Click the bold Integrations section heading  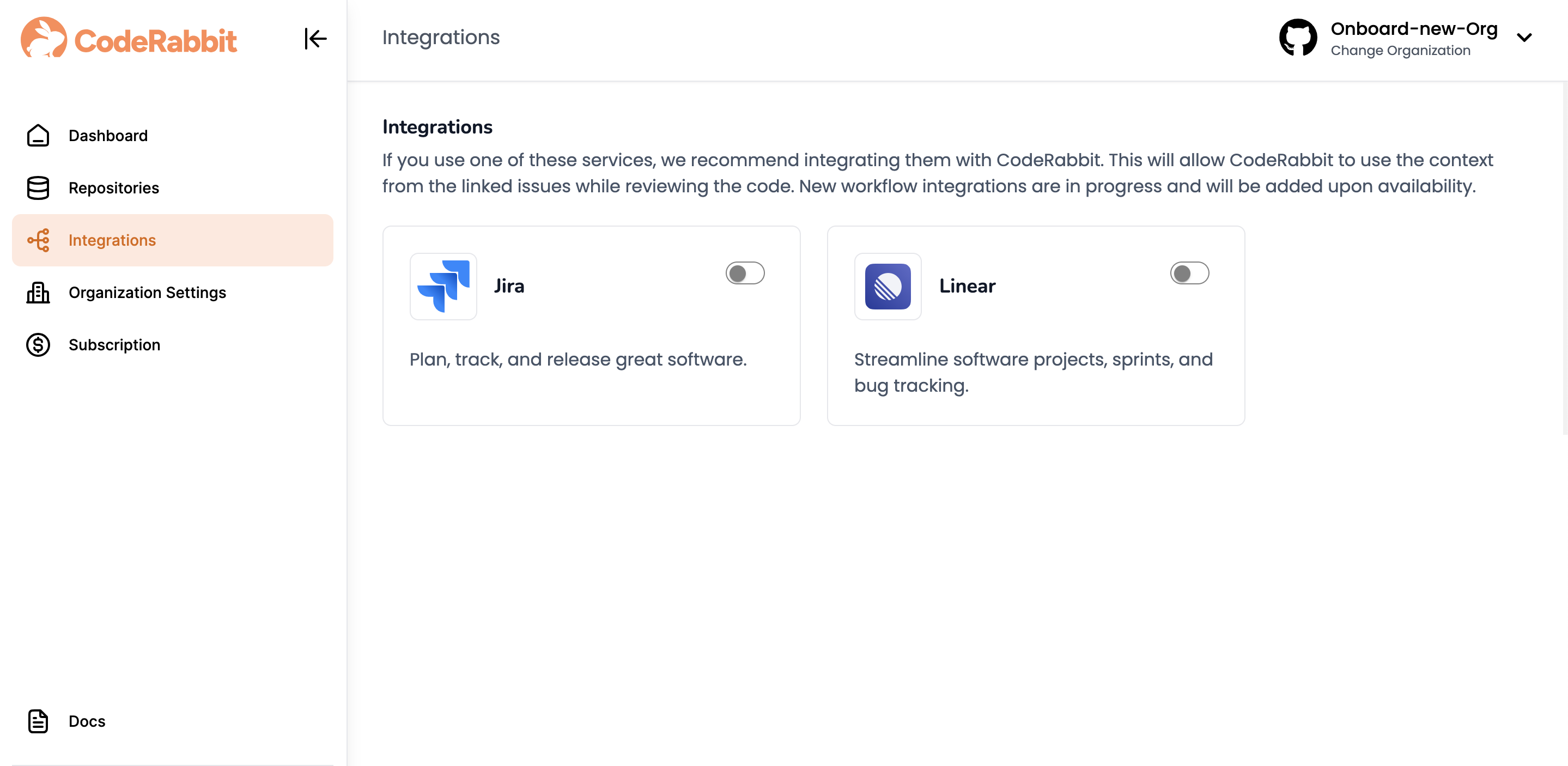click(437, 126)
